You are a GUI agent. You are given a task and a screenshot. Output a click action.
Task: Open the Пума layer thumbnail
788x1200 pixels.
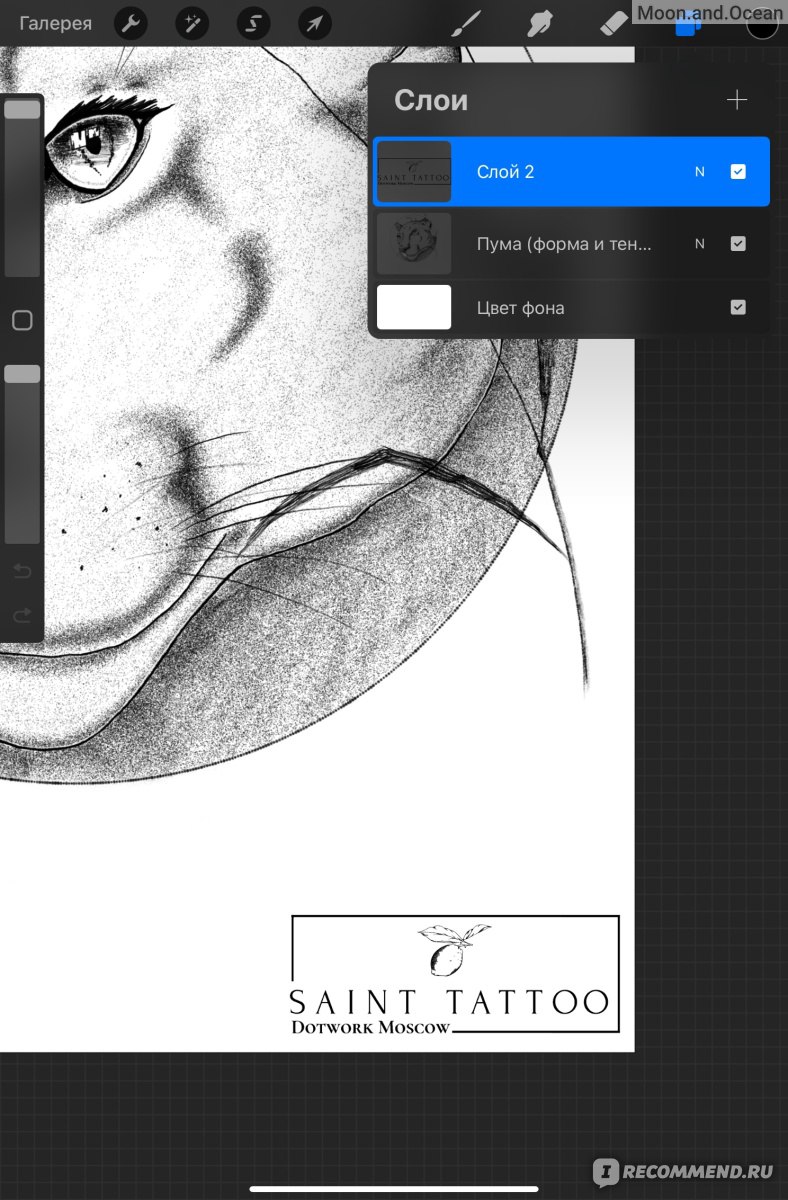[414, 243]
